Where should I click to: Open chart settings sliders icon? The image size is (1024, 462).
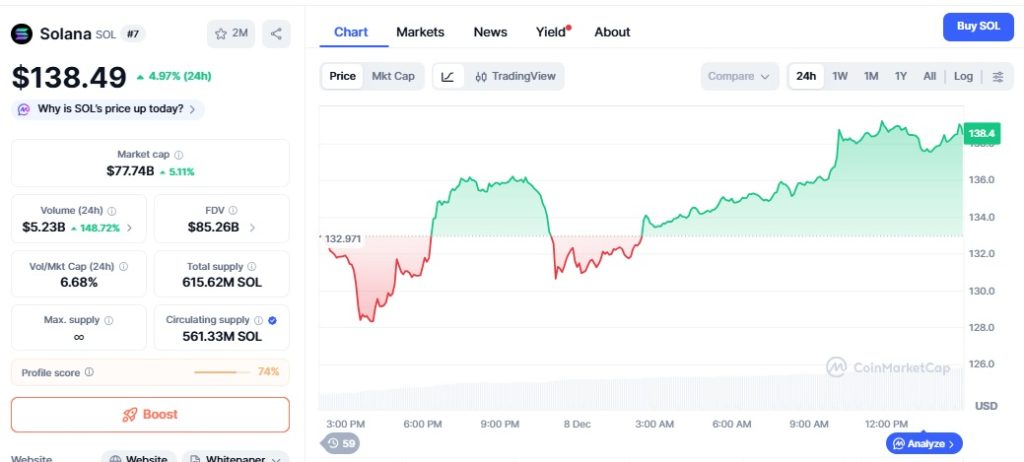[x=998, y=76]
